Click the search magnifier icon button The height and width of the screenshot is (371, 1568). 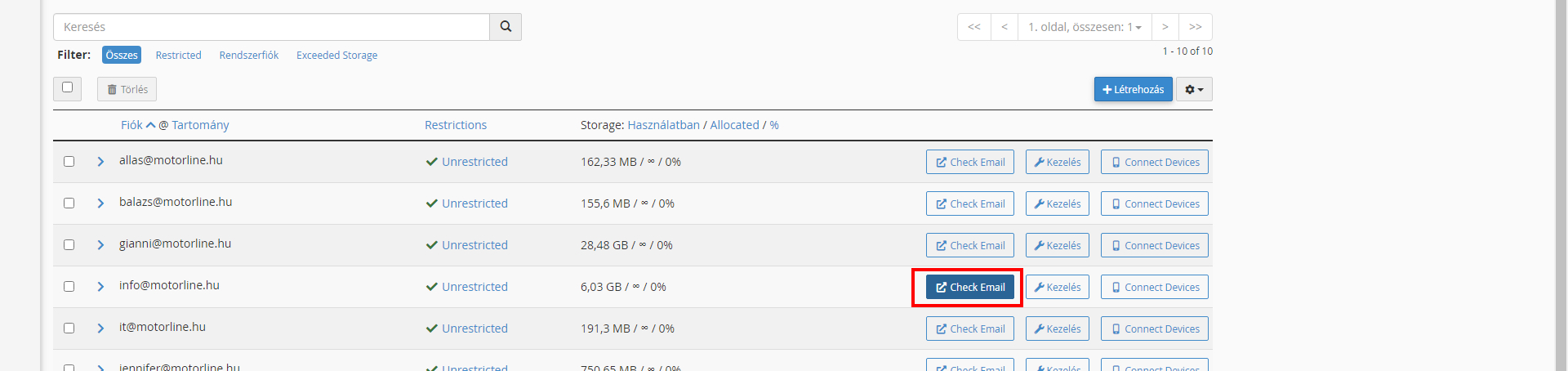[506, 27]
